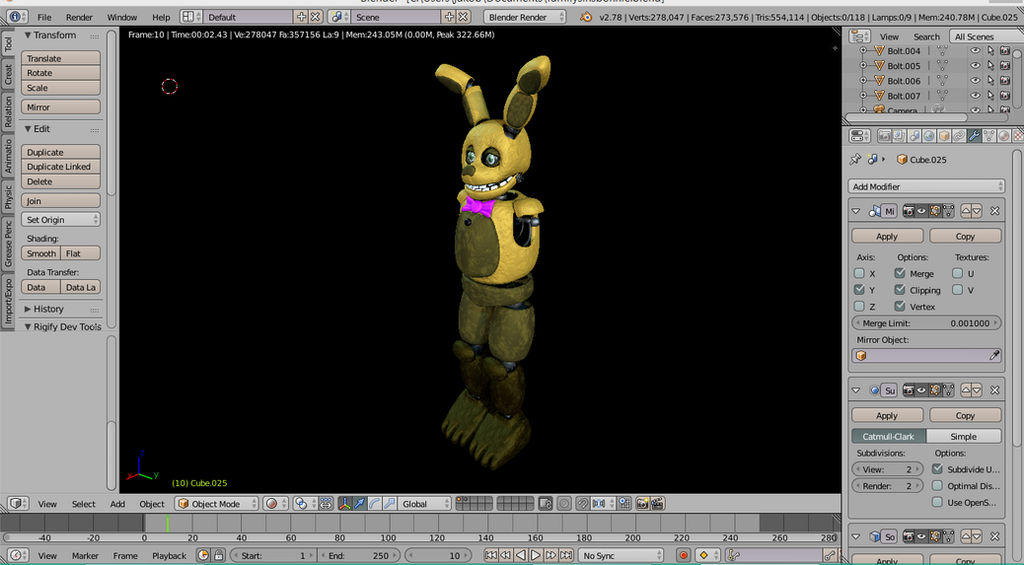Enable the X axis mirror checkbox
Viewport: 1024px width, 565px height.
(859, 273)
